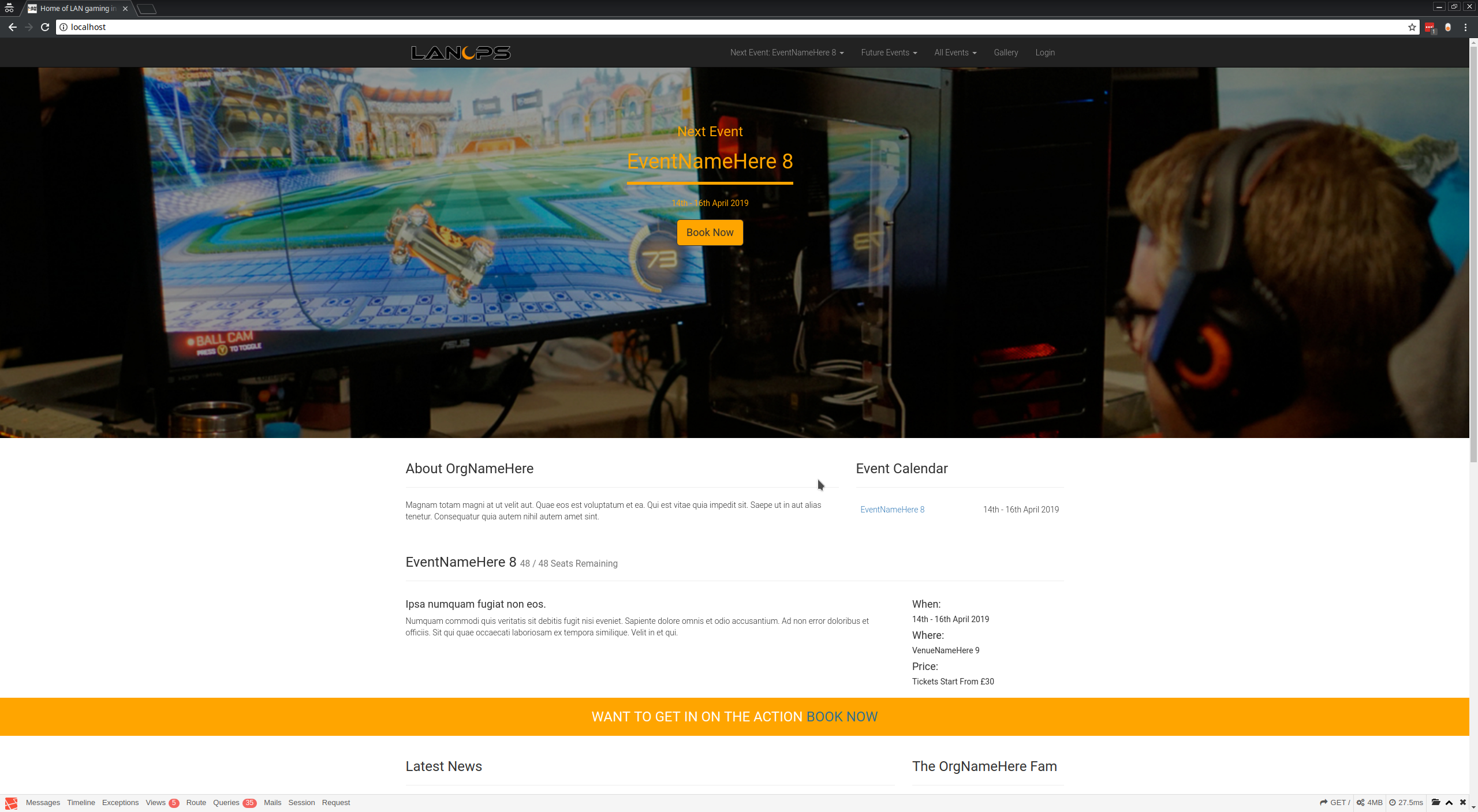Expand the All Events dropdown menu
Image resolution: width=1478 pixels, height=812 pixels.
(x=955, y=53)
